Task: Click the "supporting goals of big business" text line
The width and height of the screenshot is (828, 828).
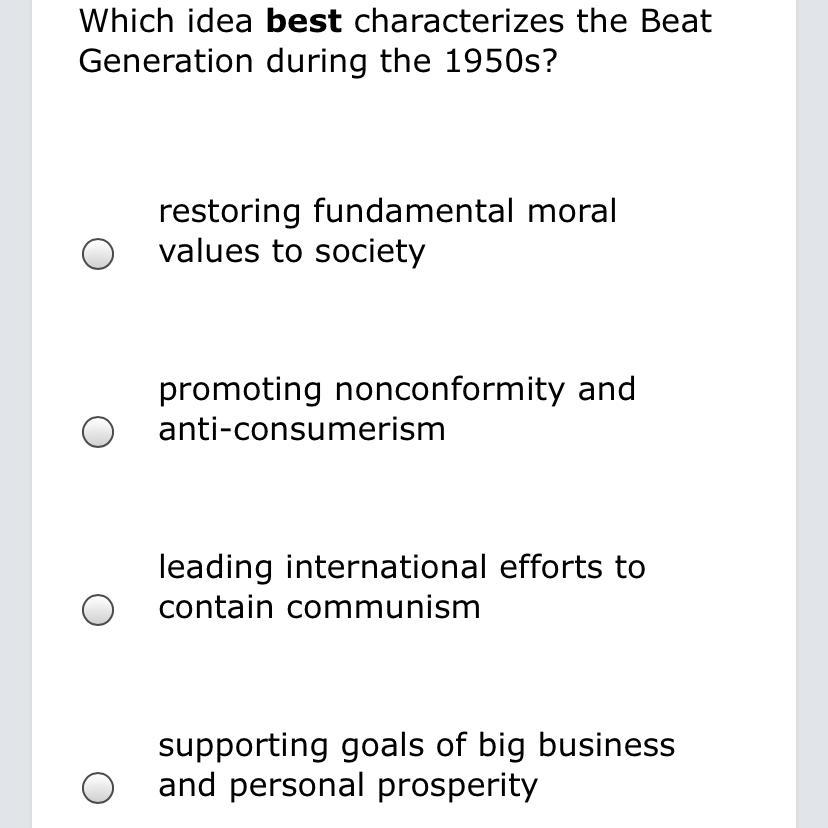Action: (416, 745)
